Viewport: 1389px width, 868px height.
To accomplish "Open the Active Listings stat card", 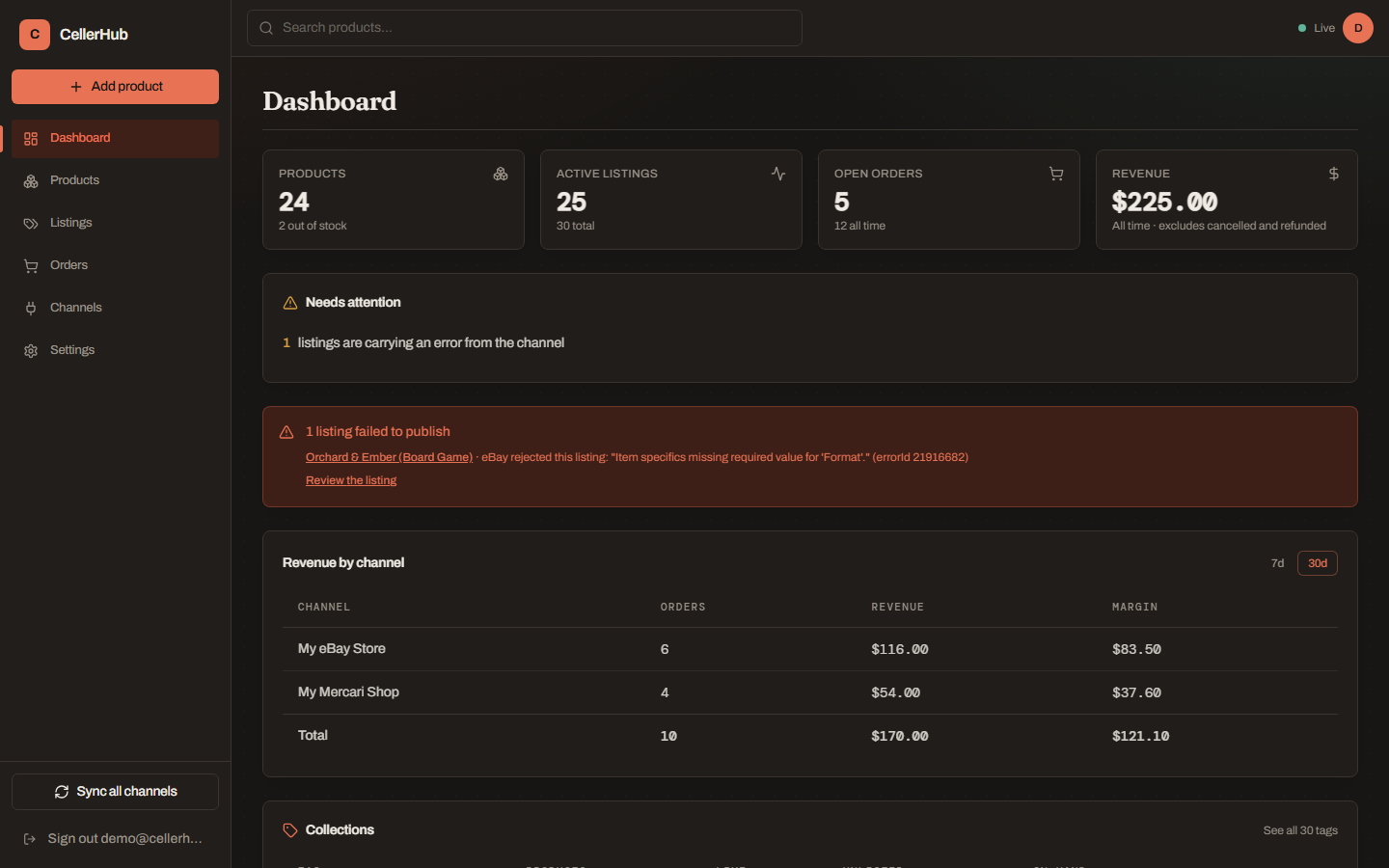I will pyautogui.click(x=671, y=200).
